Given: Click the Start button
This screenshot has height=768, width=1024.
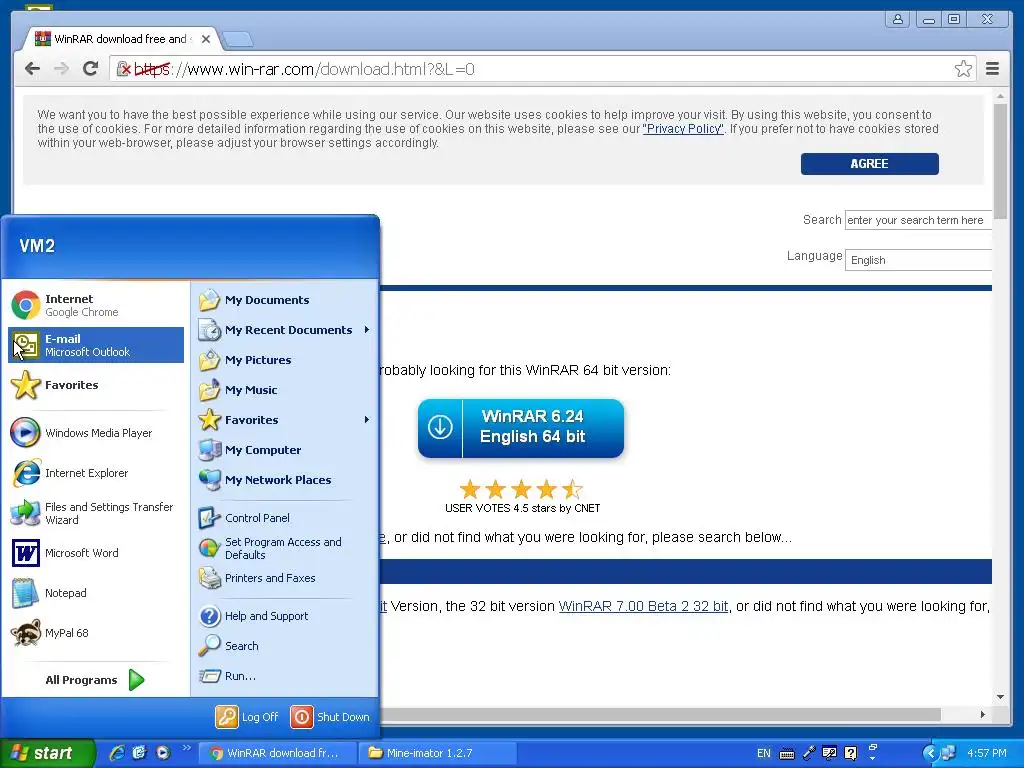Looking at the screenshot, I should (46, 753).
